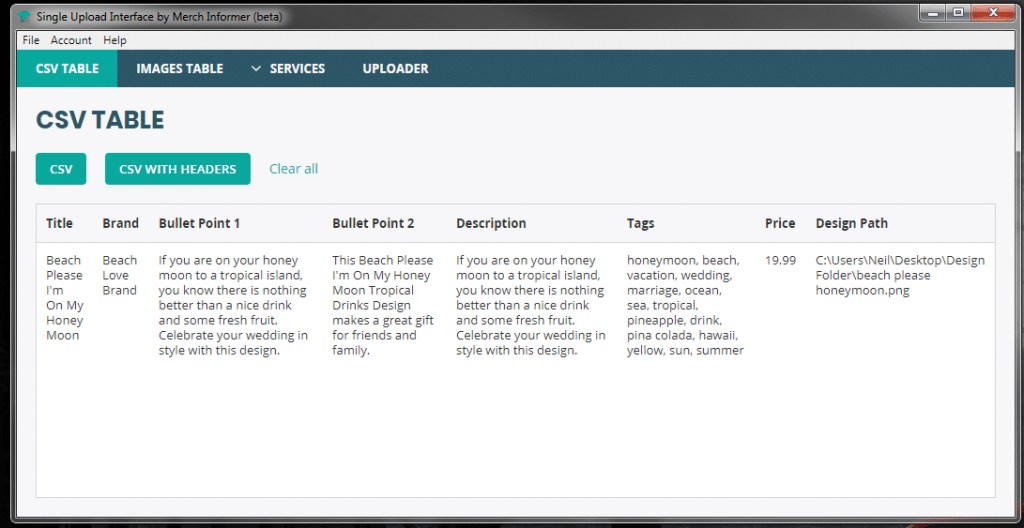
Task: Click the CSV button
Action: pos(61,169)
